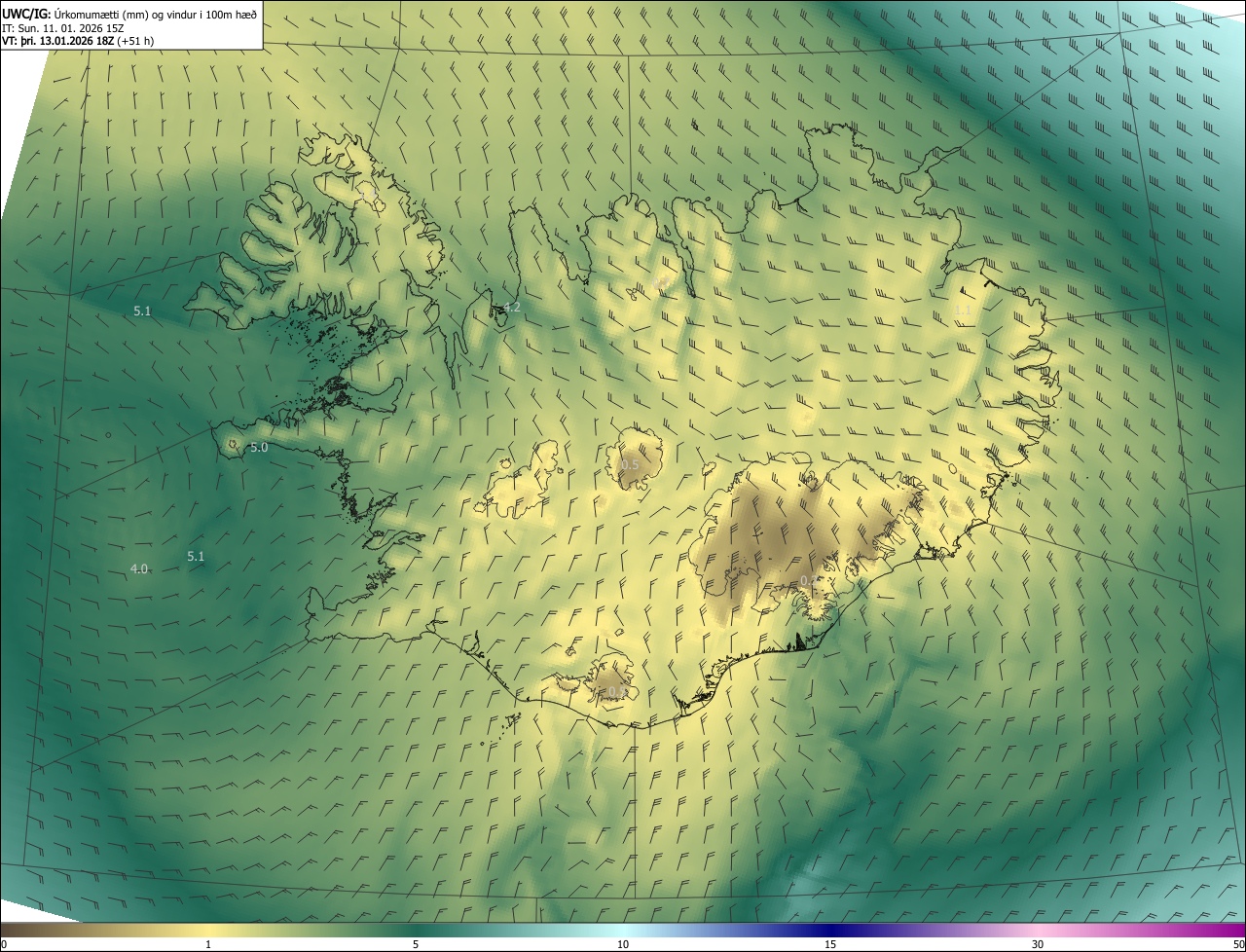This screenshot has width=1246, height=952.
Task: Click the 5.1 value label beside the 4.0 label
Action: [196, 556]
